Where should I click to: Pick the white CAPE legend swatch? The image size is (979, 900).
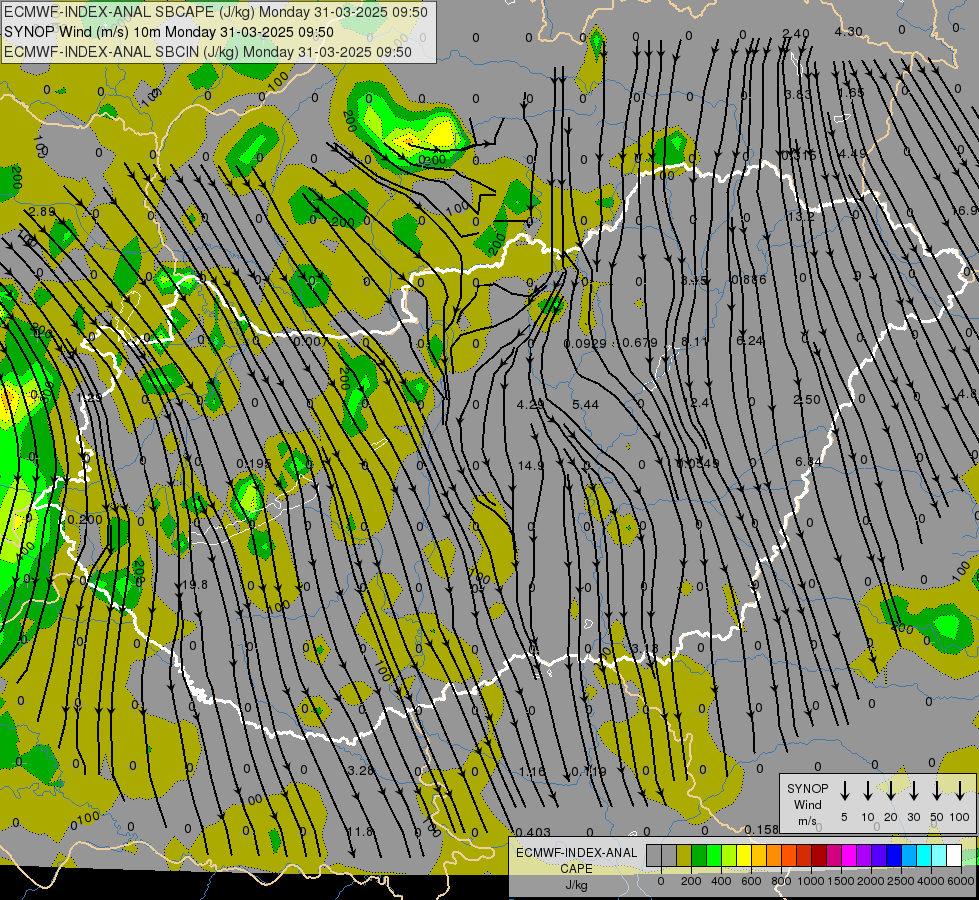coord(953,856)
